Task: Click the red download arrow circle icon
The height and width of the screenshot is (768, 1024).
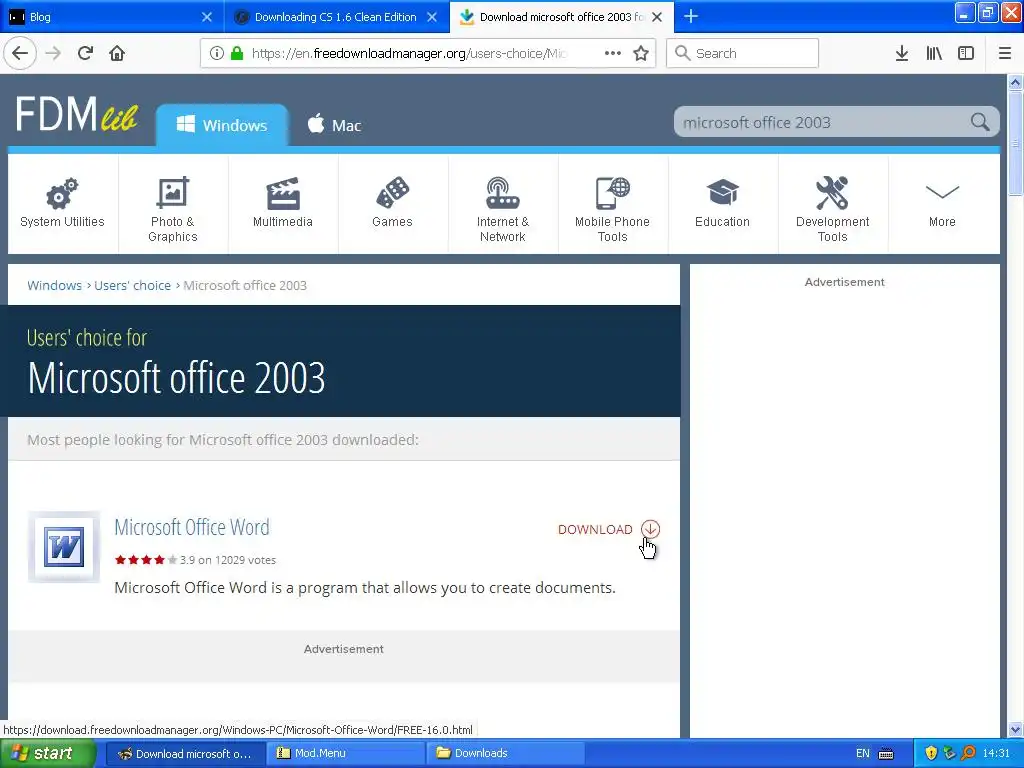Action: point(650,529)
